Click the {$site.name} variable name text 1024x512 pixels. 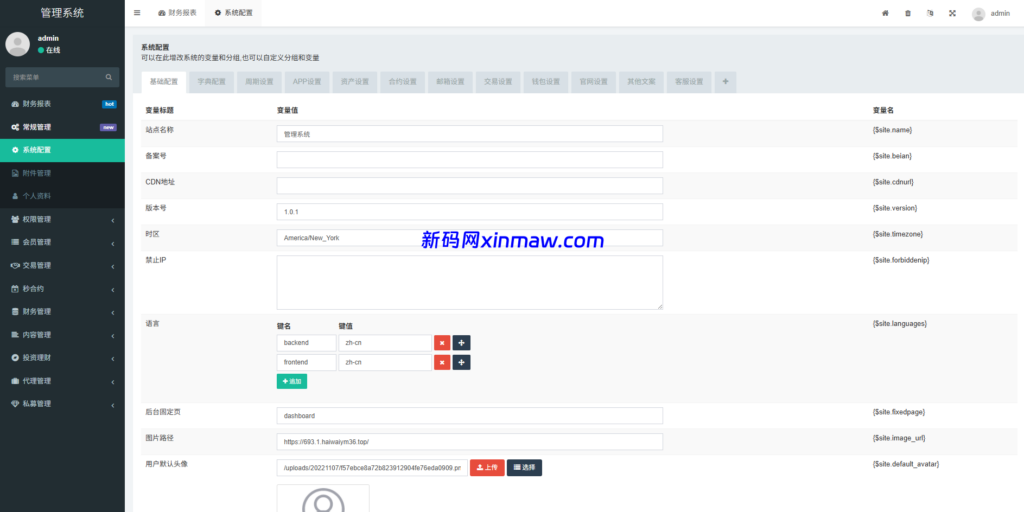pyautogui.click(x=892, y=130)
